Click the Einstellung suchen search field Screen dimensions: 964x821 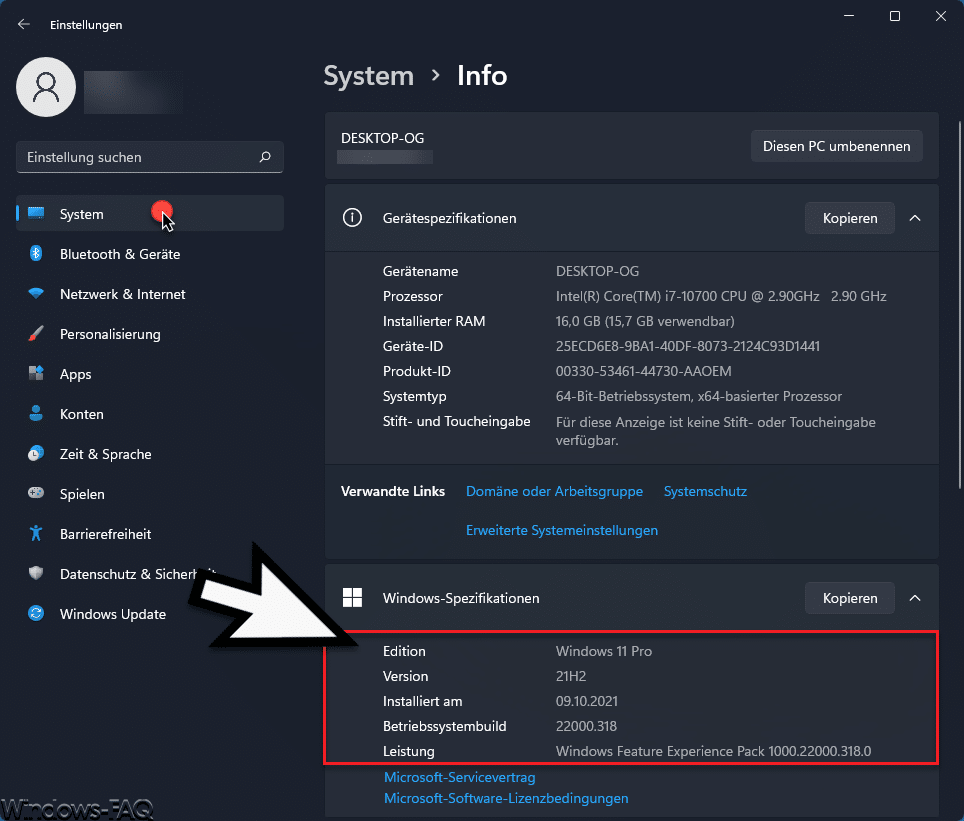(x=149, y=157)
